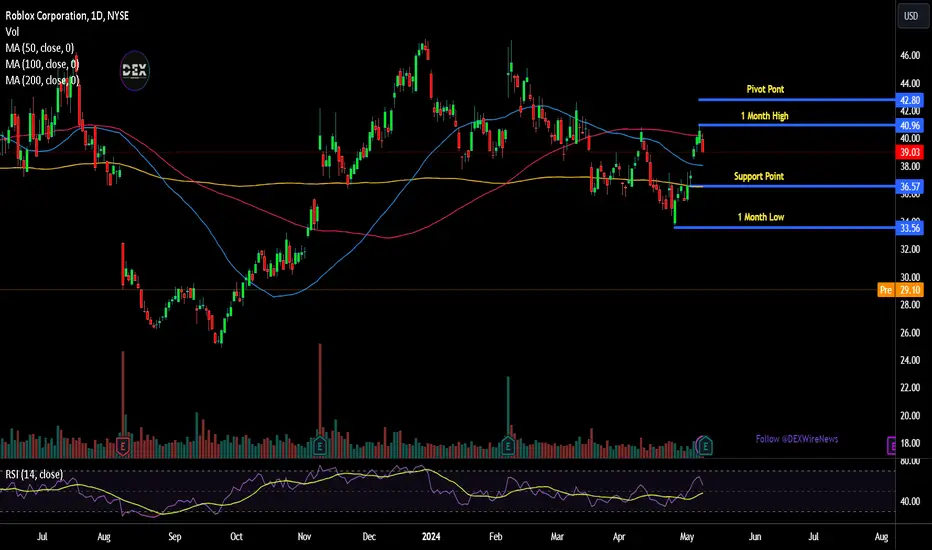This screenshot has height=550, width=932.
Task: Click the Pivot Pont annotation text
Action: (765, 89)
